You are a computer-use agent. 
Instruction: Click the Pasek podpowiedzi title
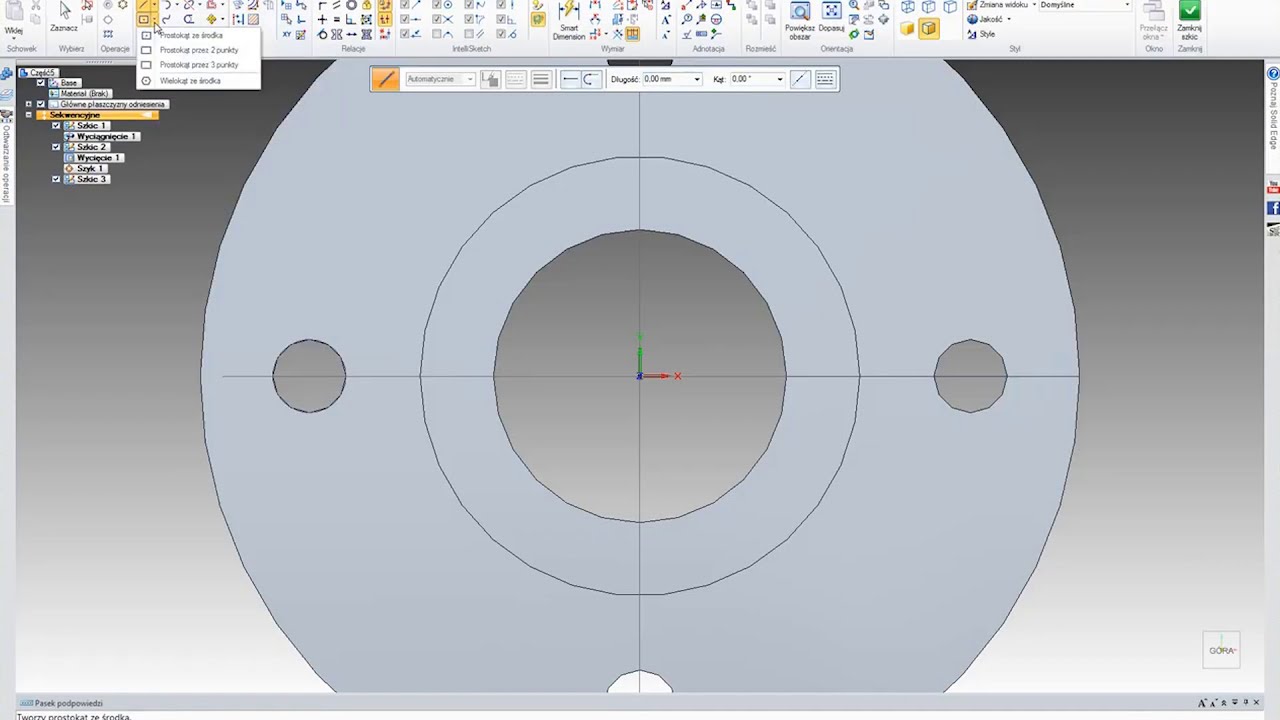pos(68,703)
